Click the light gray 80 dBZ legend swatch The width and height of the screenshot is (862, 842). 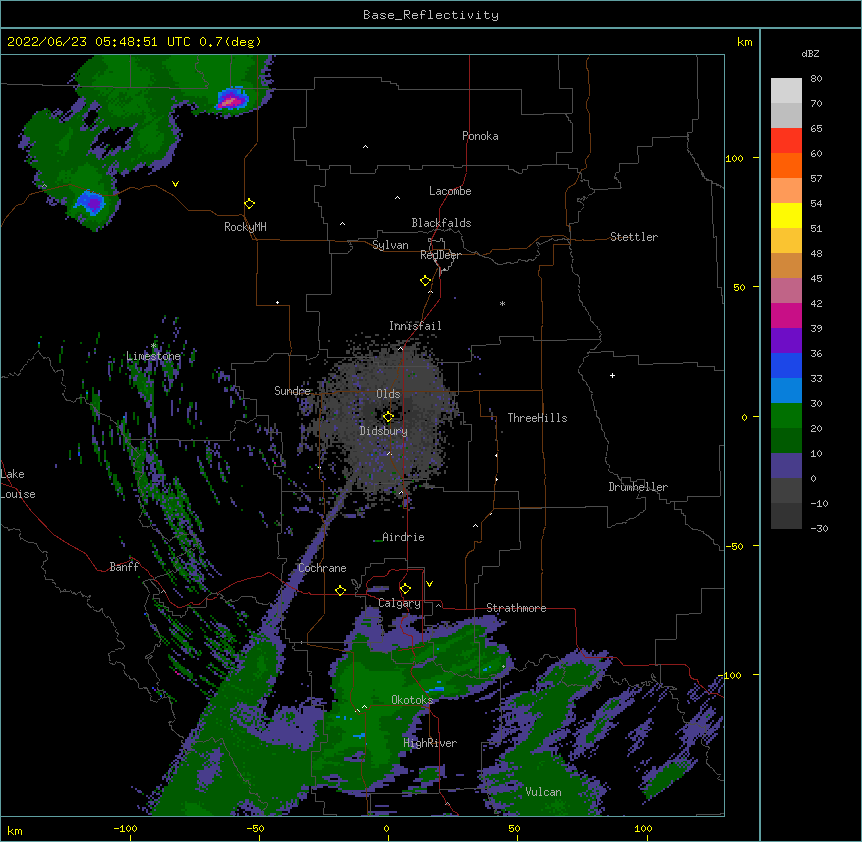pos(786,90)
